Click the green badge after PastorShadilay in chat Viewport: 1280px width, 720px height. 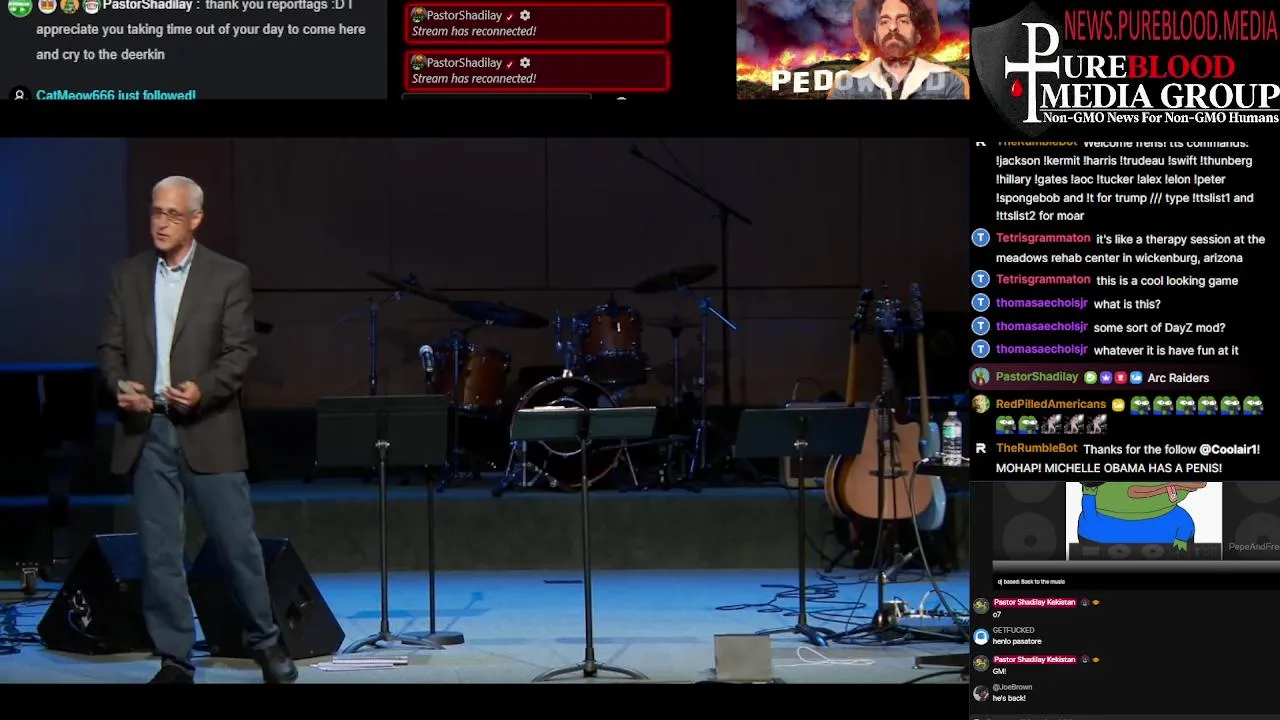[x=1091, y=378]
